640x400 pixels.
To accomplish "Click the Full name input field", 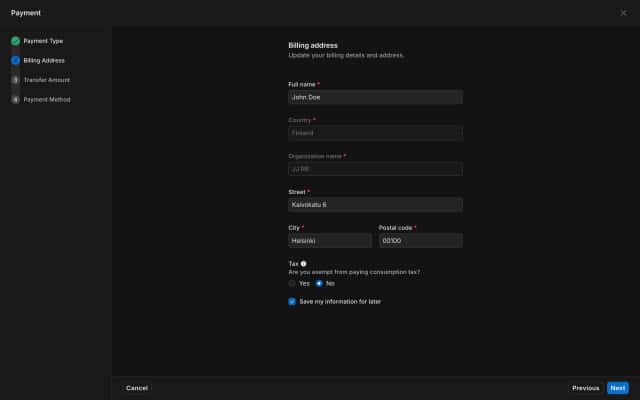I will coord(375,97).
